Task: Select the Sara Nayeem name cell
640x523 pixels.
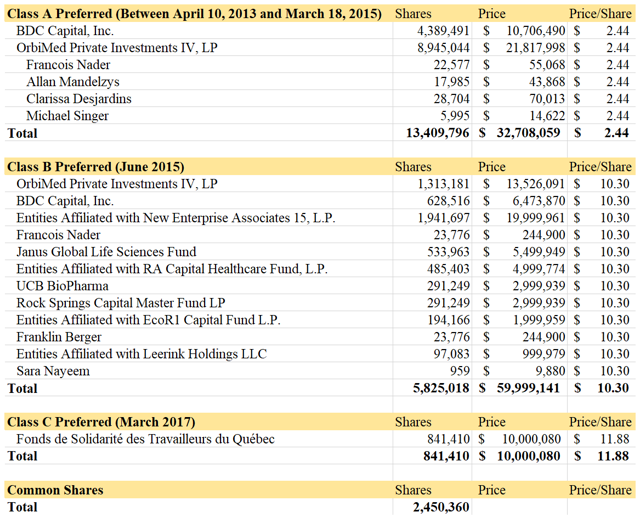Action: pyautogui.click(x=53, y=371)
